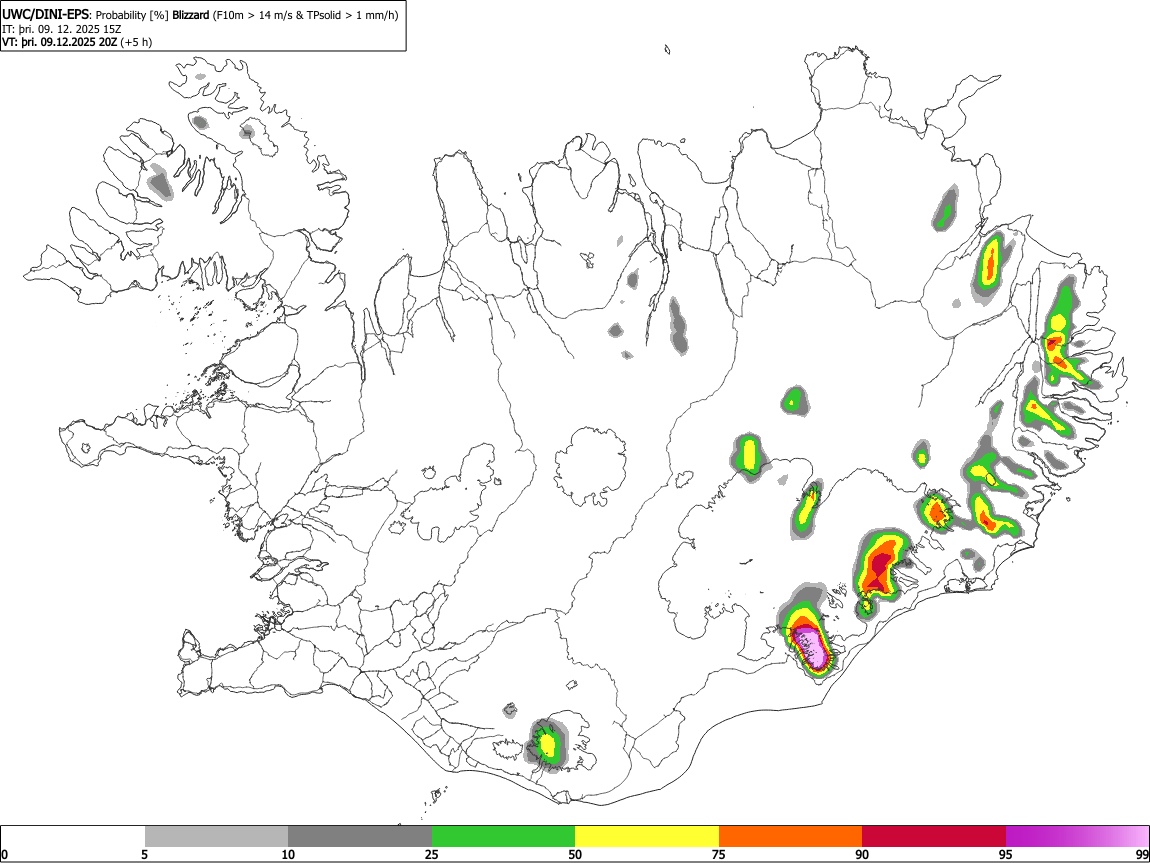
Task: Click the 'IT: þri. 09. 12. 2025 15Z' line
Action: 62,29
